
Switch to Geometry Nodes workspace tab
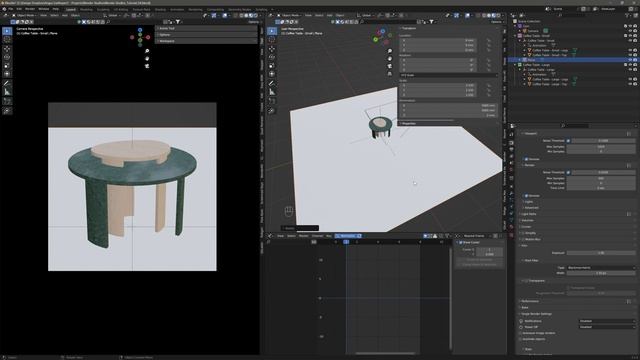[240, 9]
